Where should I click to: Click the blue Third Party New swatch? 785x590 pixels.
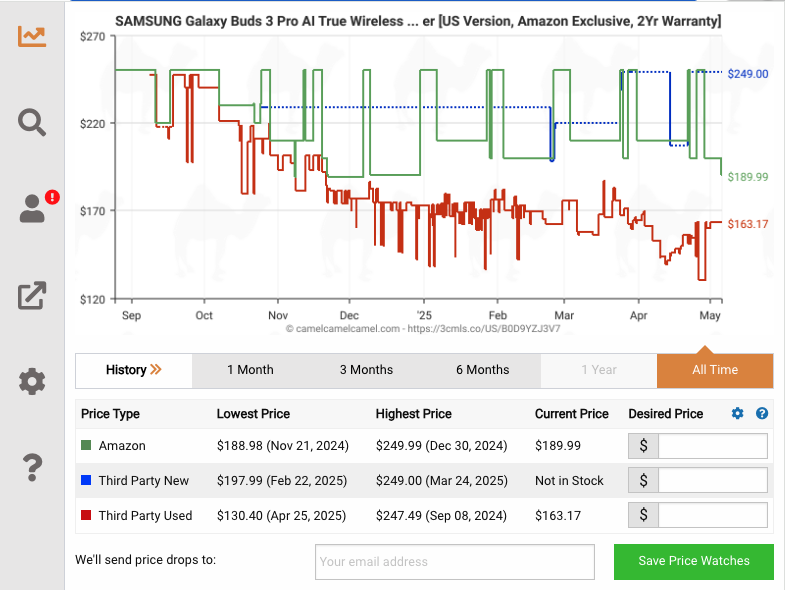[87, 481]
